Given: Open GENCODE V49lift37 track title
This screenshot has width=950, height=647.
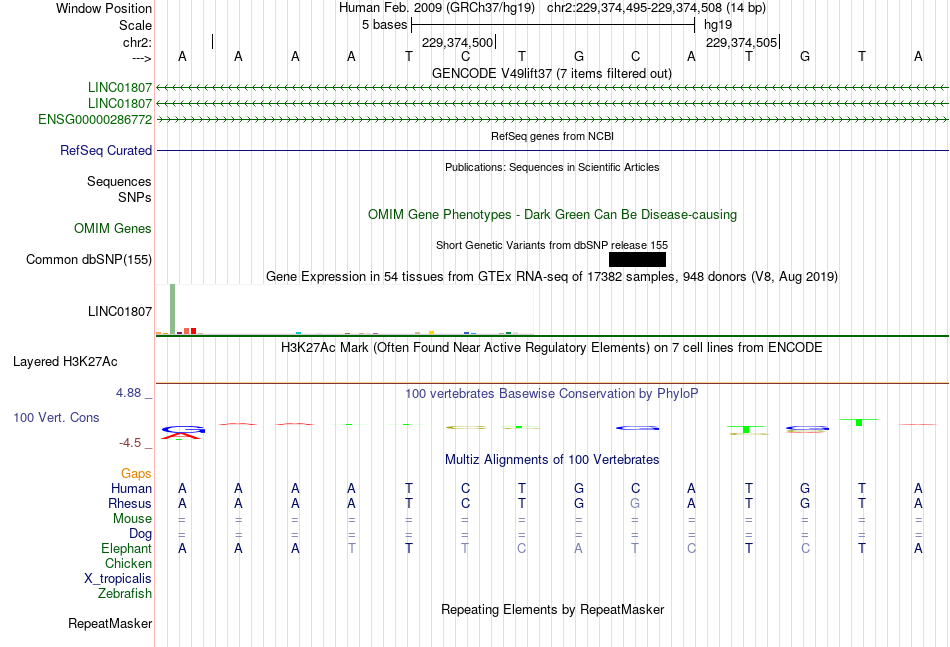Looking at the screenshot, I should [x=552, y=73].
